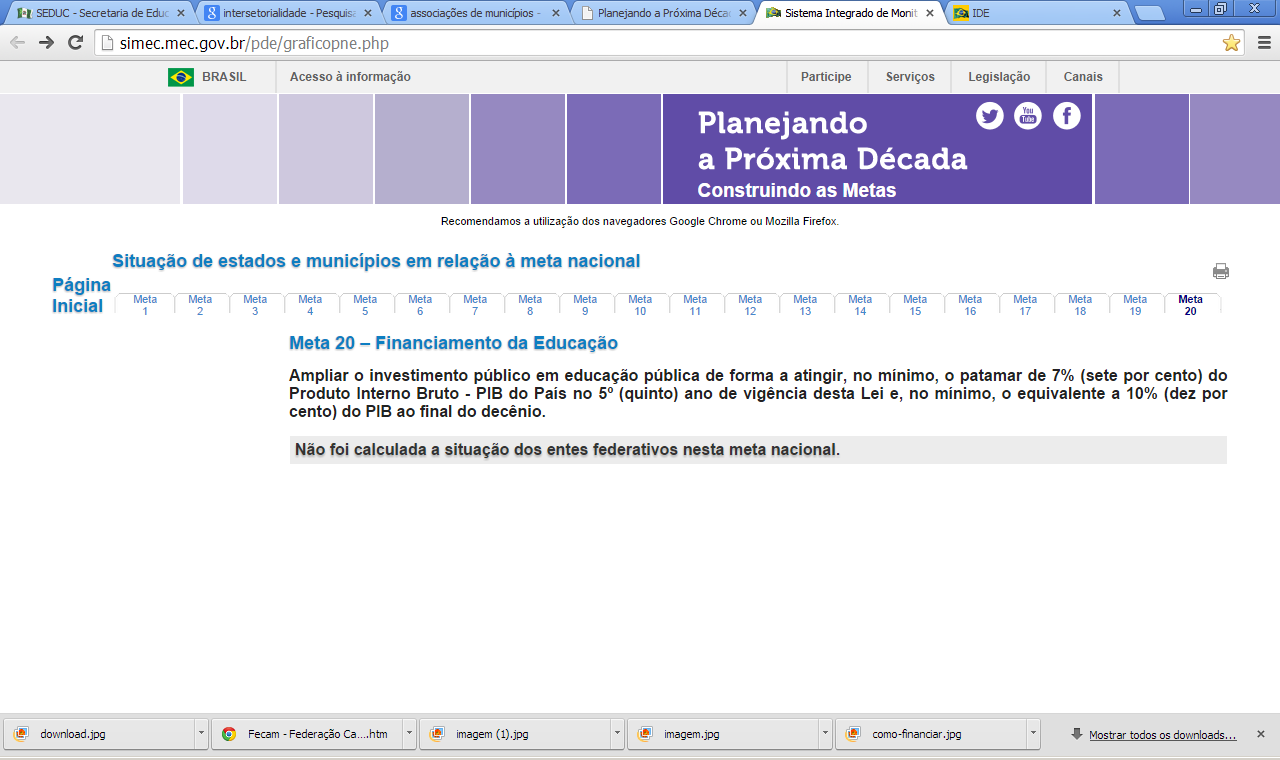The image size is (1280, 760).
Task: Select Meta 12 tab
Action: coord(750,305)
